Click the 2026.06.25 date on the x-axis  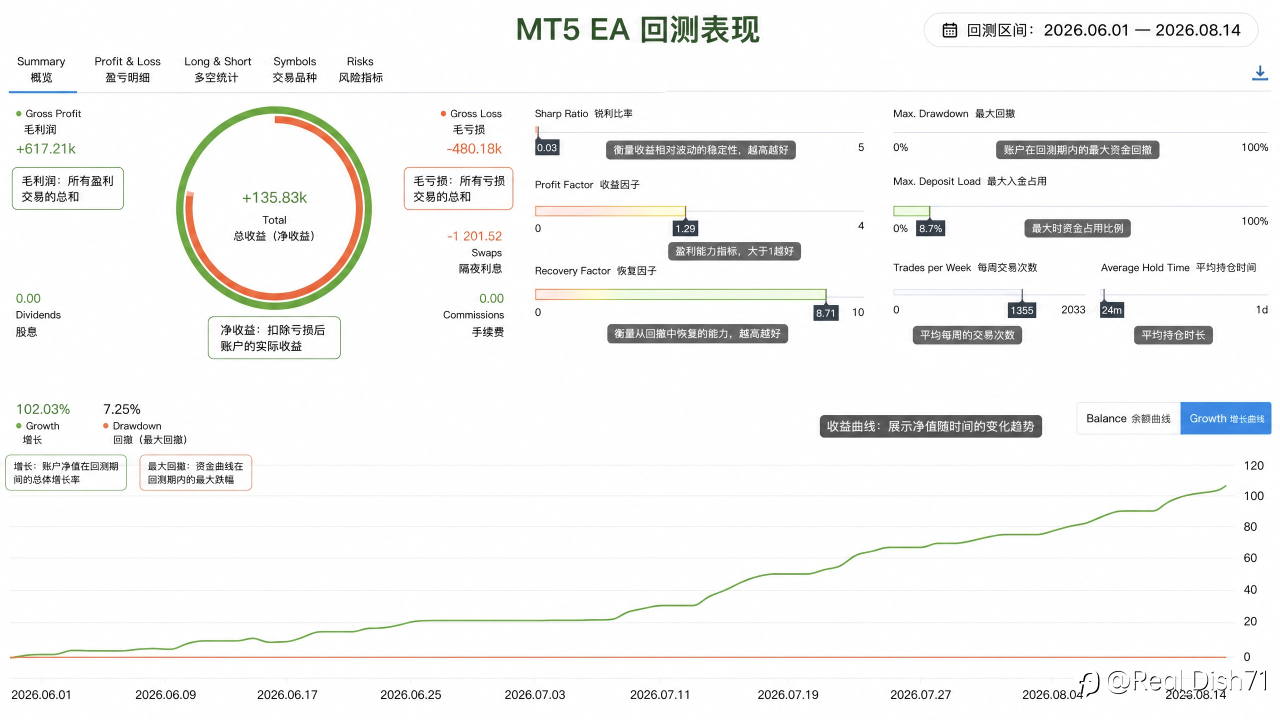411,694
